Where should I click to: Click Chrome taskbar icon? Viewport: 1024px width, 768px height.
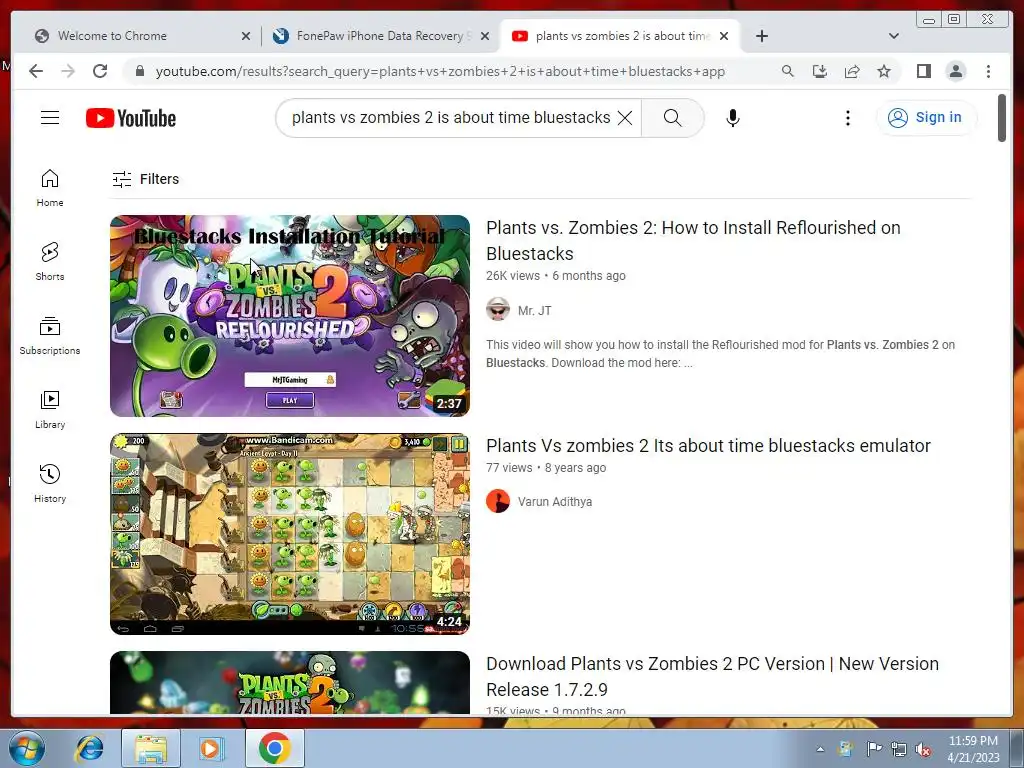(274, 748)
